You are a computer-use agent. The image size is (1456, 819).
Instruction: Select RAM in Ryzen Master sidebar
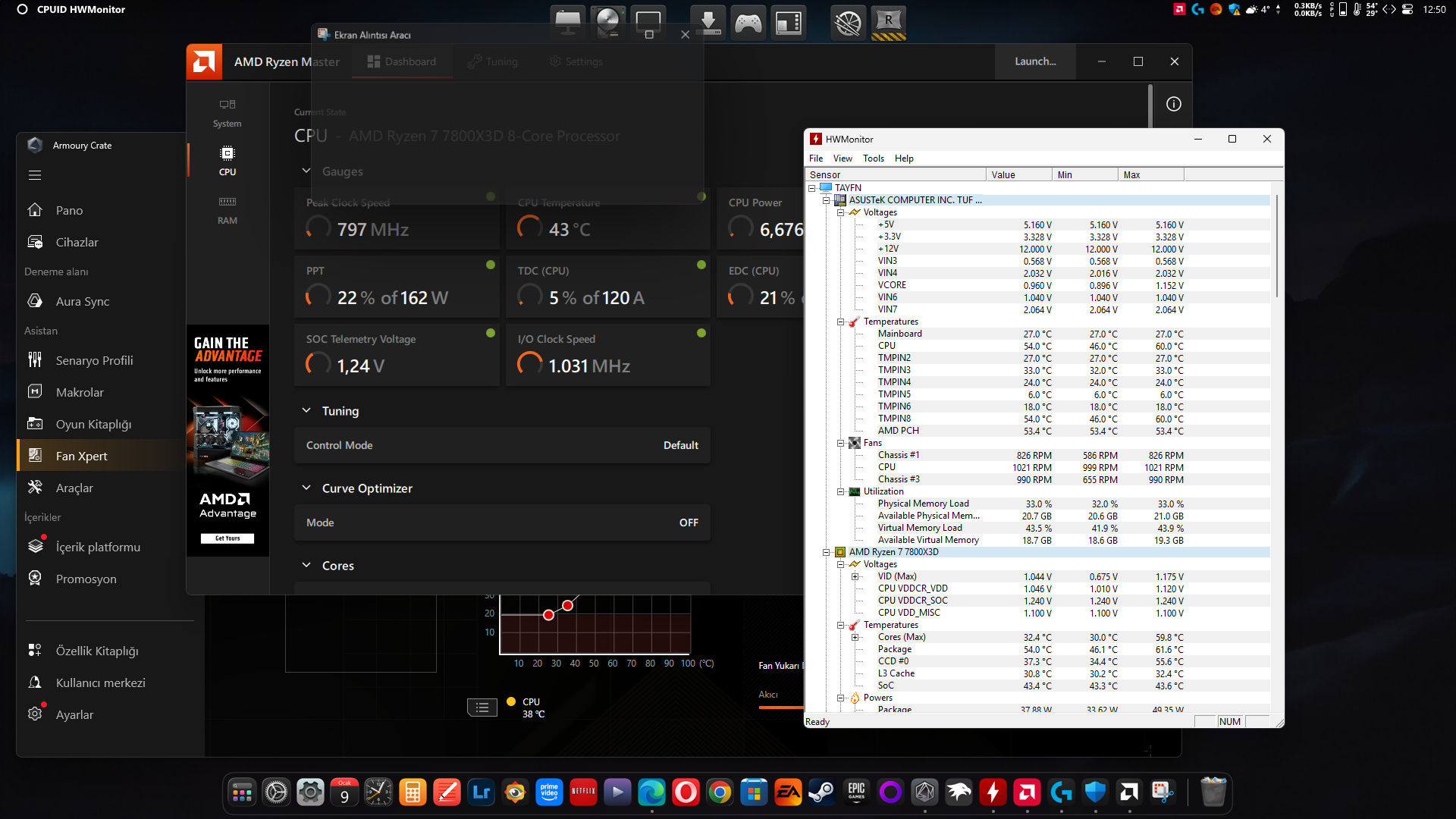227,210
